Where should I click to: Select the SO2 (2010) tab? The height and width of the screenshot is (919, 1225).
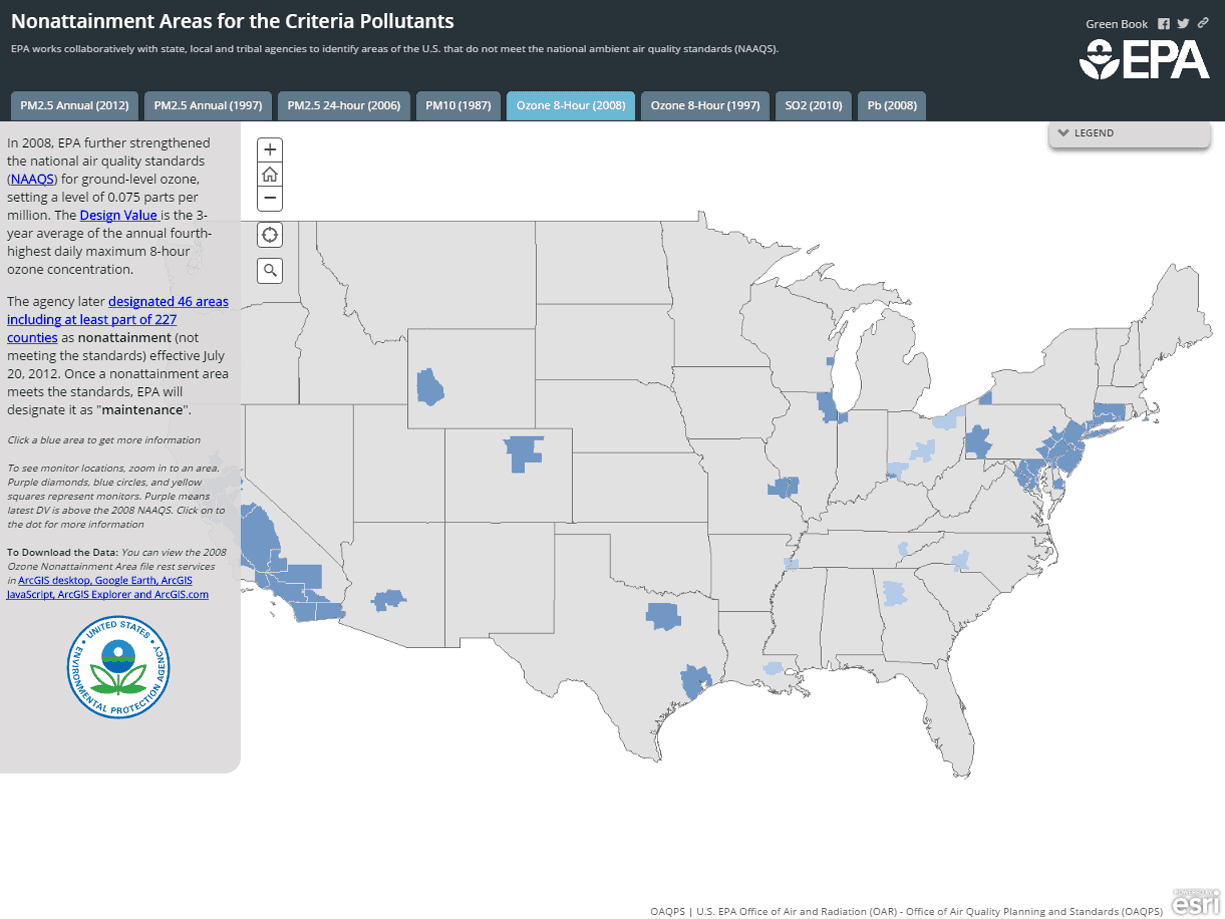click(813, 106)
